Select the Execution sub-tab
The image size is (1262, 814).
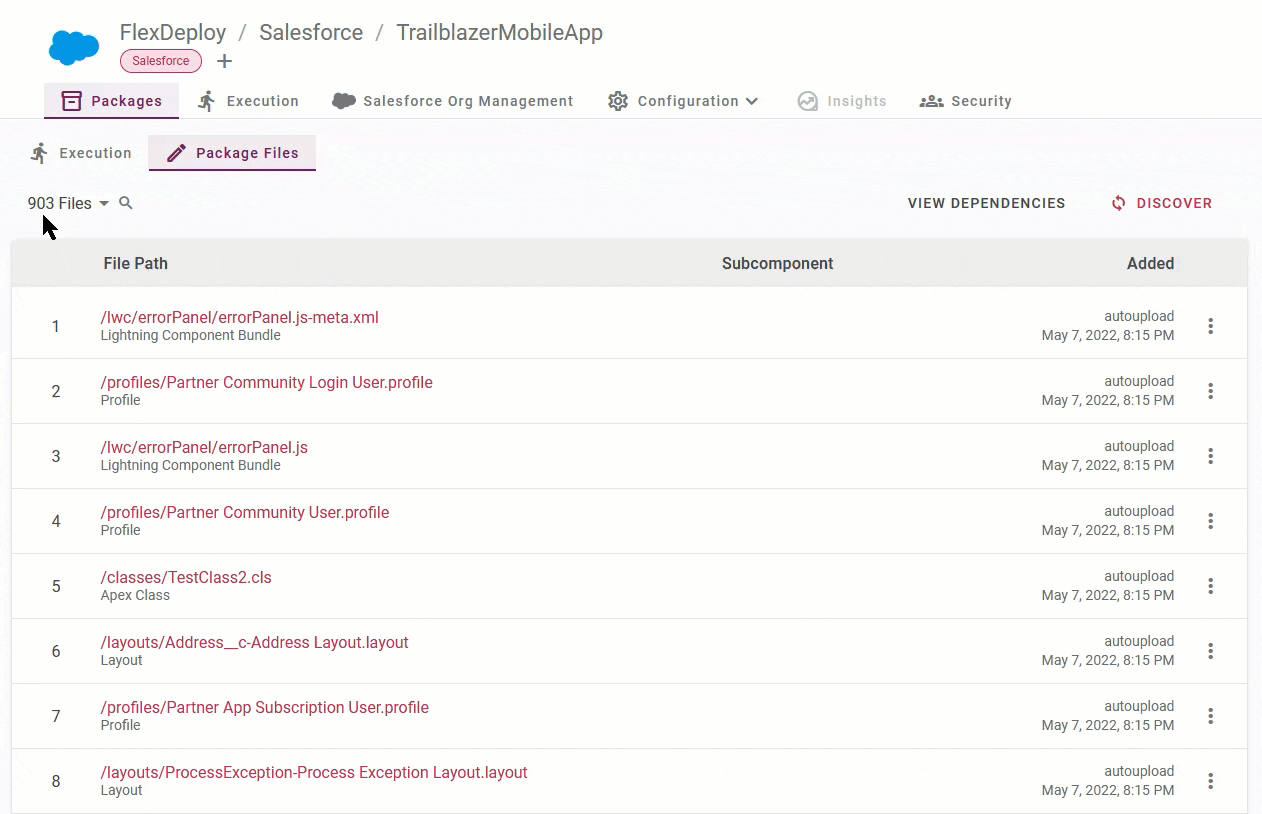coord(81,153)
